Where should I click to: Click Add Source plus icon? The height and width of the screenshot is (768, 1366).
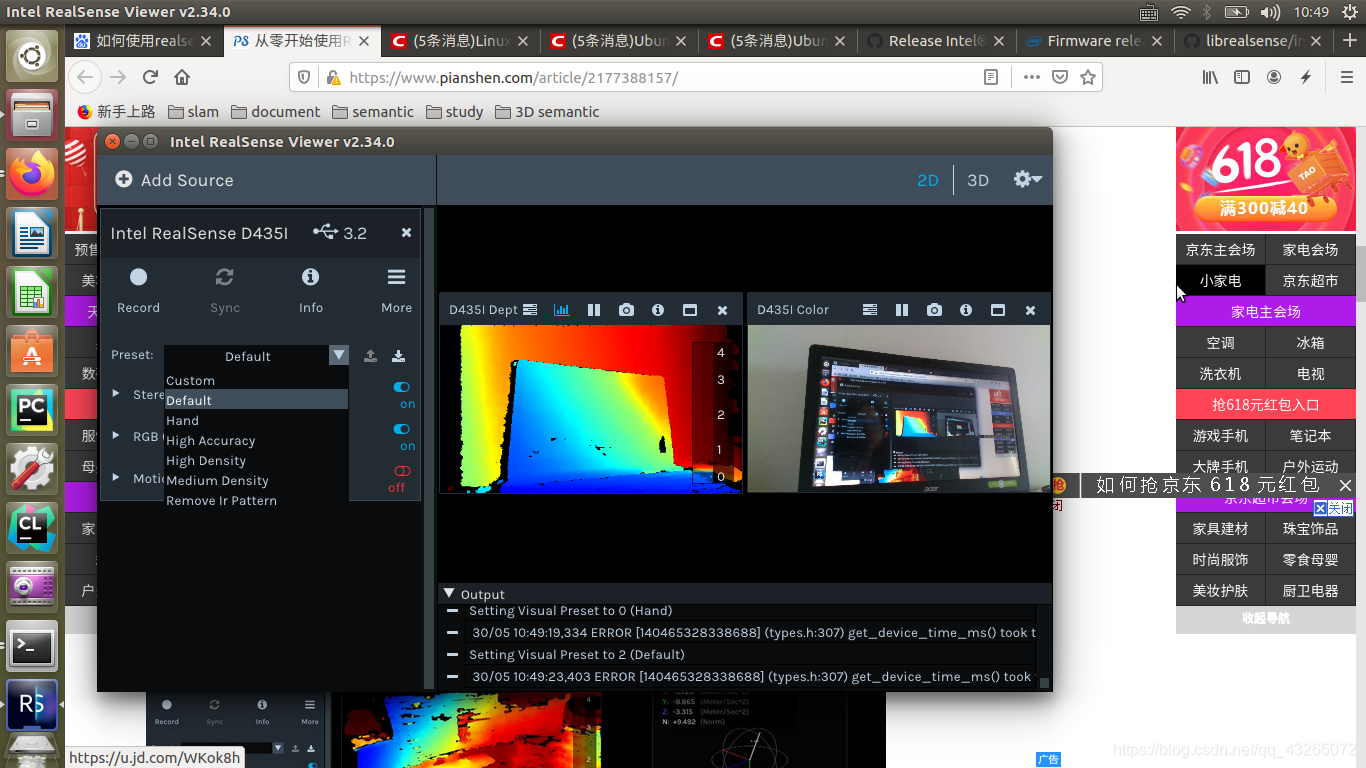[x=124, y=179]
